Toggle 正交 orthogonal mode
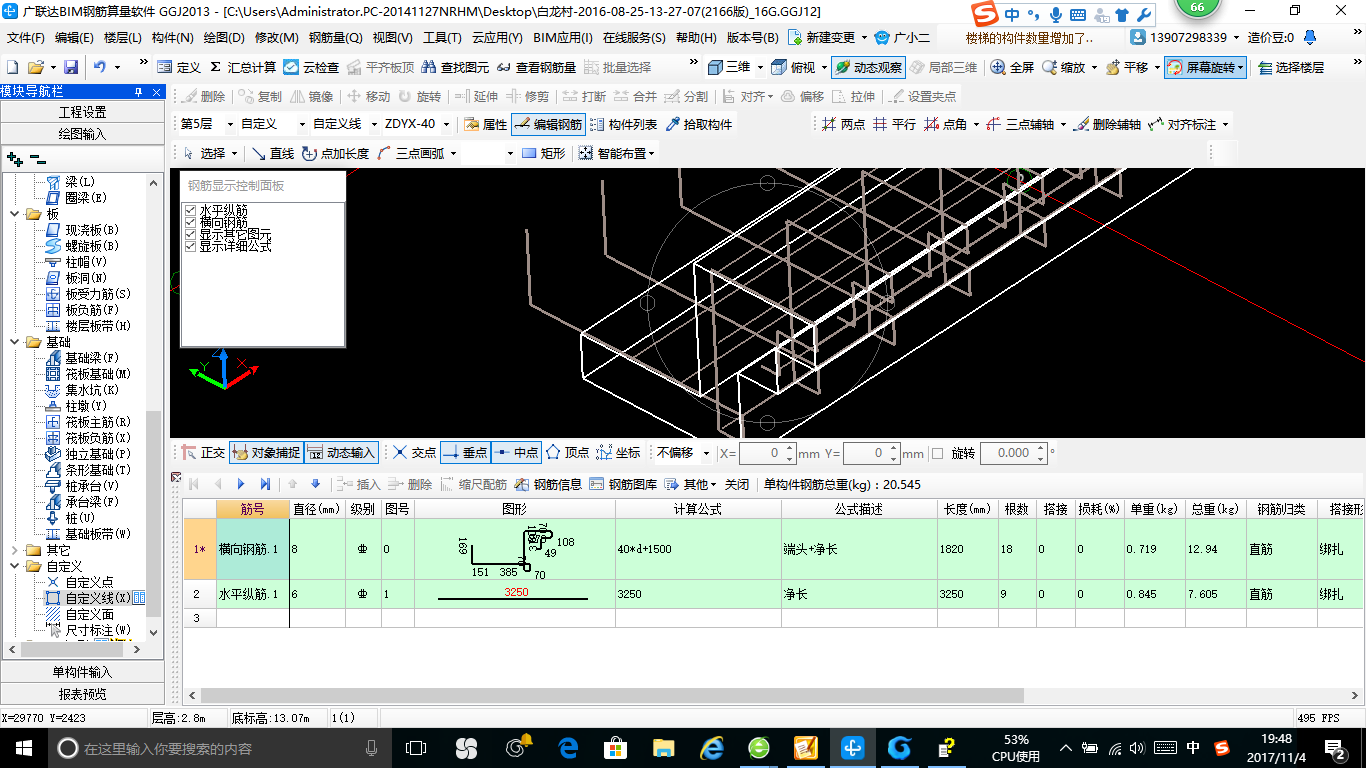Image resolution: width=1366 pixels, height=768 pixels. click(x=203, y=453)
